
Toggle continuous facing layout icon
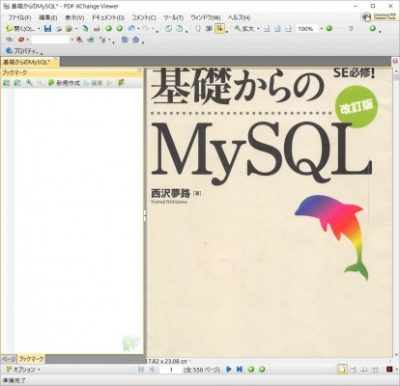pyautogui.click(x=375, y=369)
